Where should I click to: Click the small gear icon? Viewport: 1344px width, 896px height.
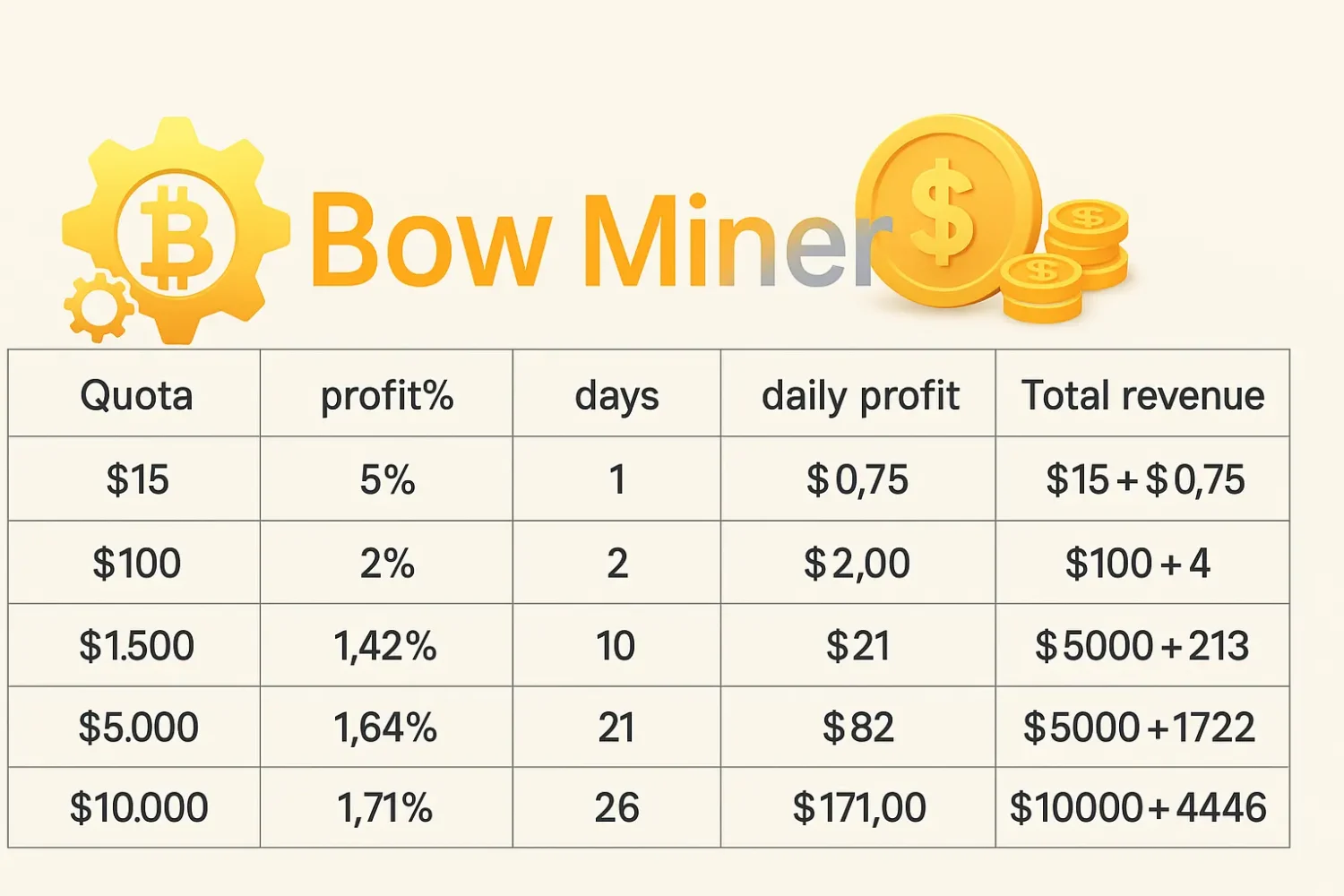point(98,307)
